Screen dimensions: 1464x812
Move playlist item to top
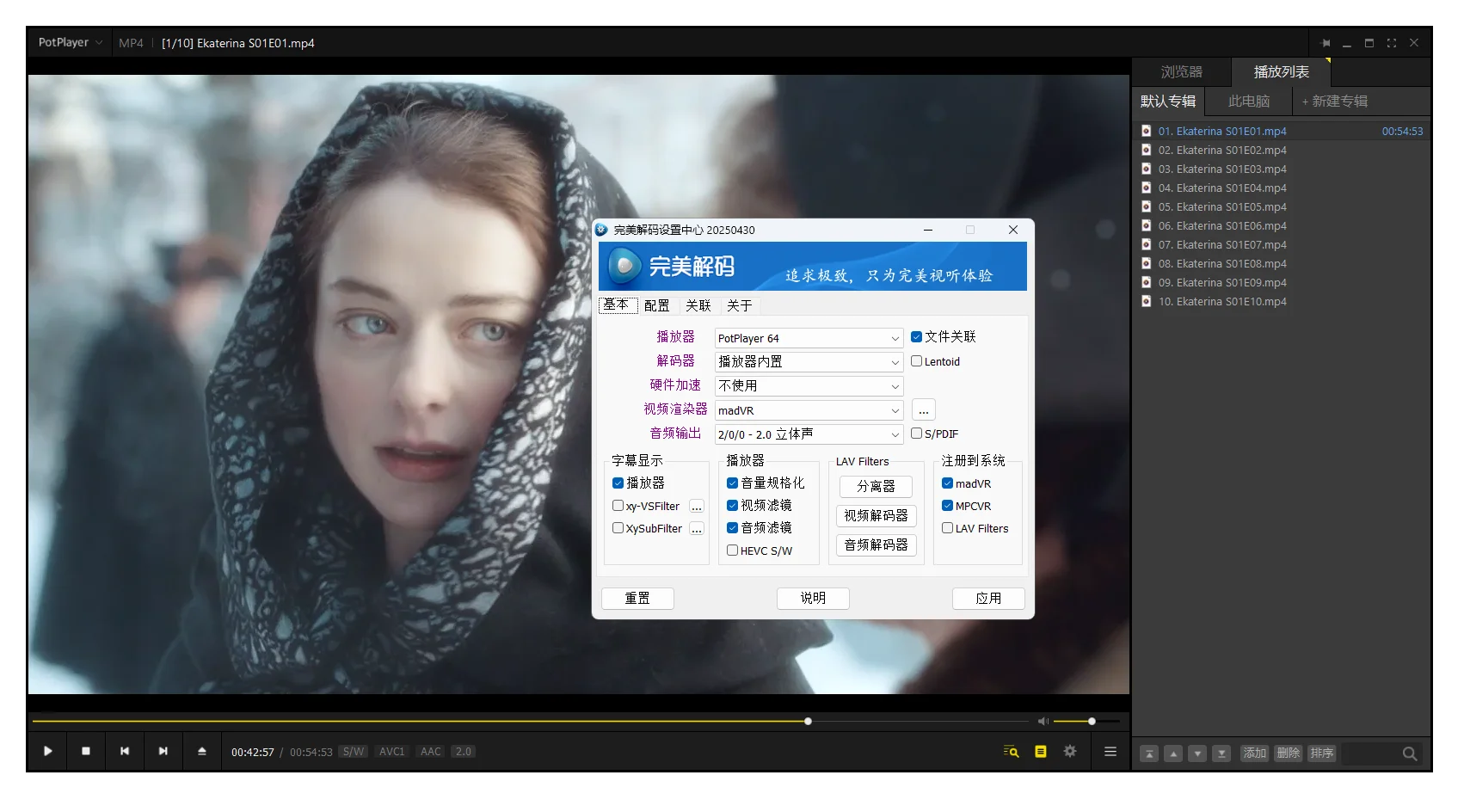click(x=1149, y=754)
